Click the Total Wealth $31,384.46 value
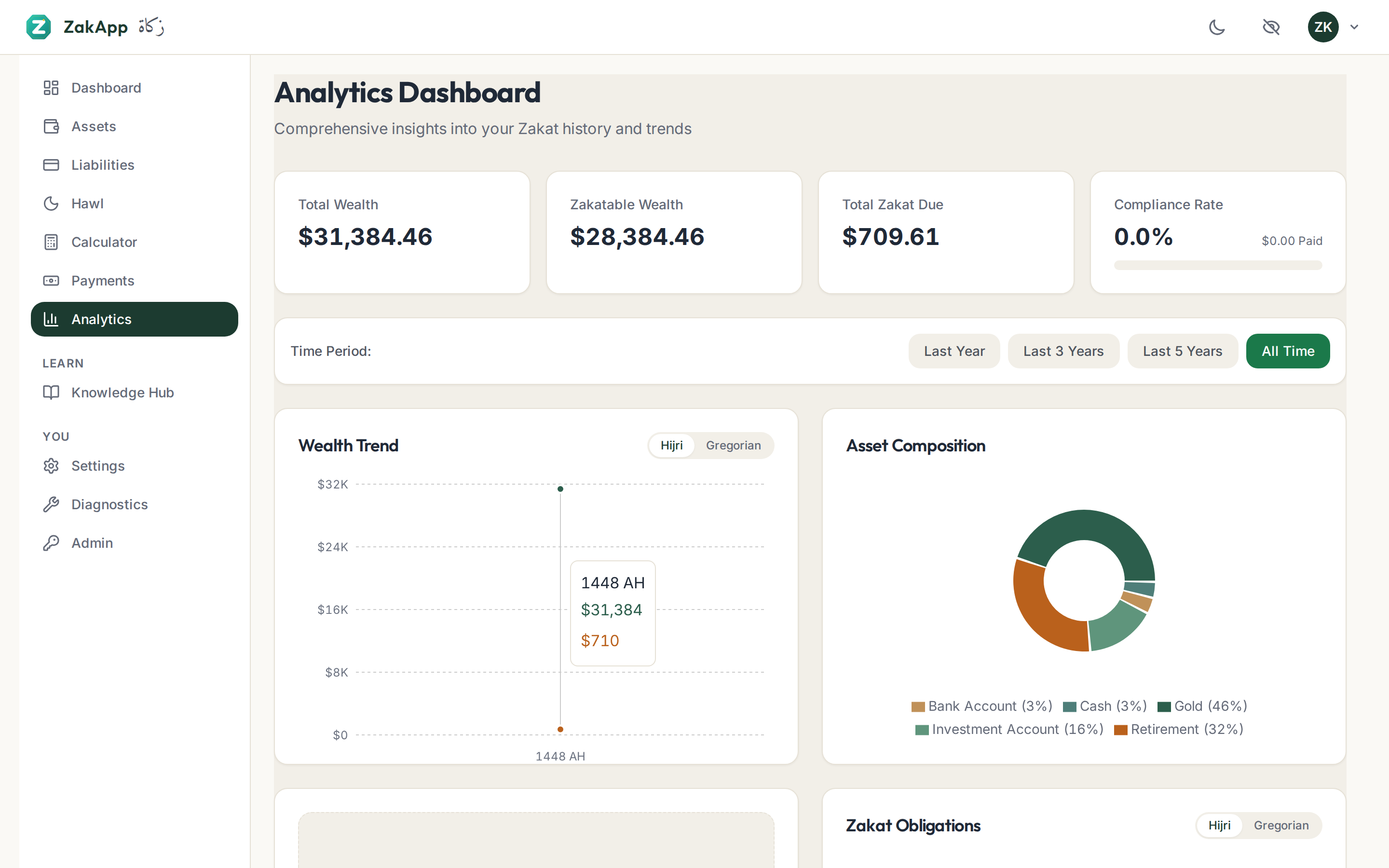1389x868 pixels. (x=365, y=236)
